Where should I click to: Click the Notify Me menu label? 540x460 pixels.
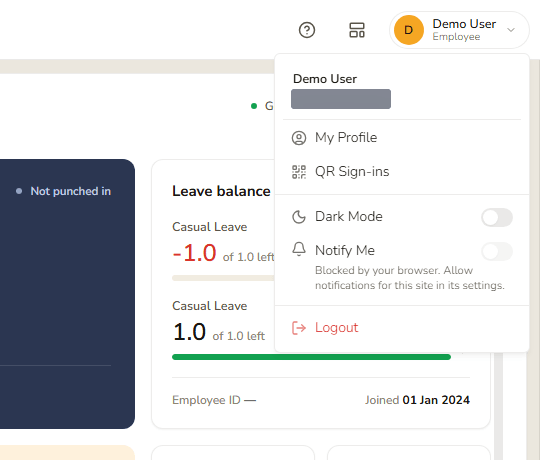click(x=345, y=250)
